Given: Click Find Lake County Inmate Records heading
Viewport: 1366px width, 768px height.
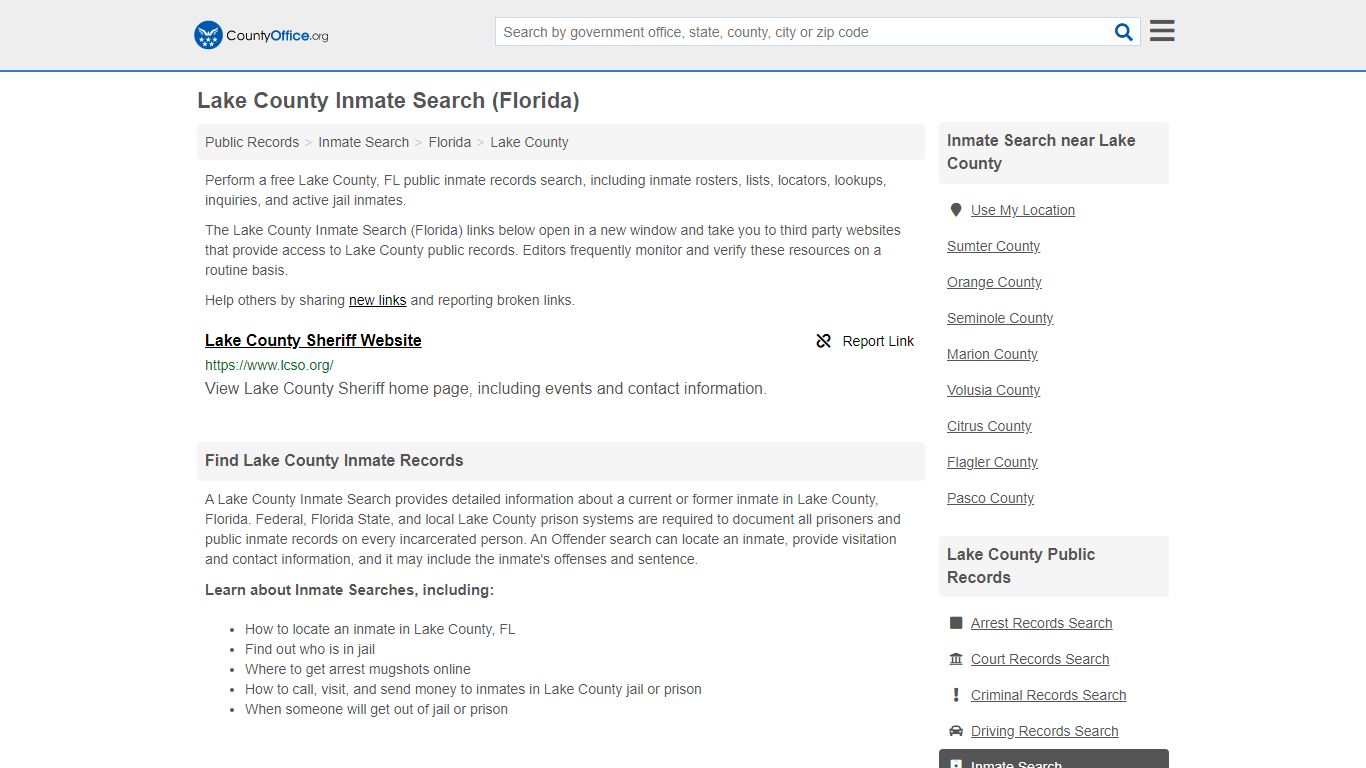Looking at the screenshot, I should click(x=334, y=461).
